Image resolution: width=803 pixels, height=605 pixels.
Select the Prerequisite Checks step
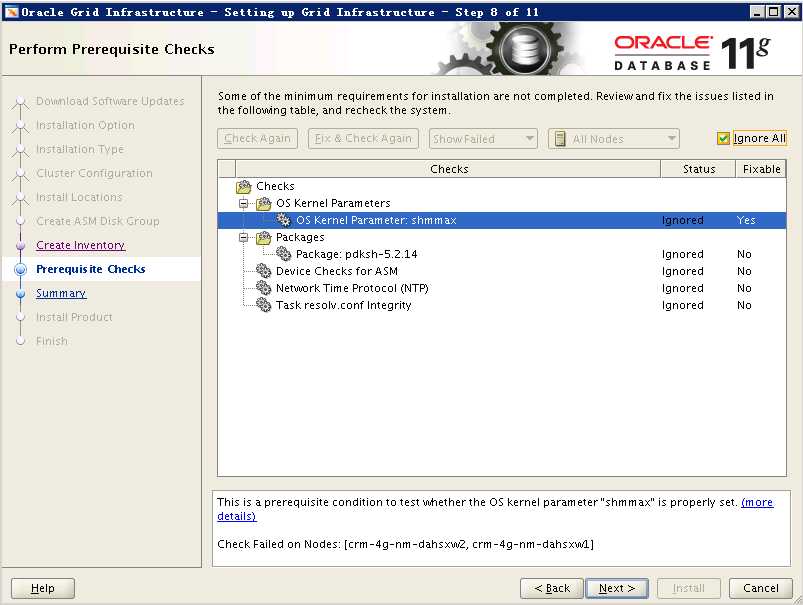(x=91, y=269)
